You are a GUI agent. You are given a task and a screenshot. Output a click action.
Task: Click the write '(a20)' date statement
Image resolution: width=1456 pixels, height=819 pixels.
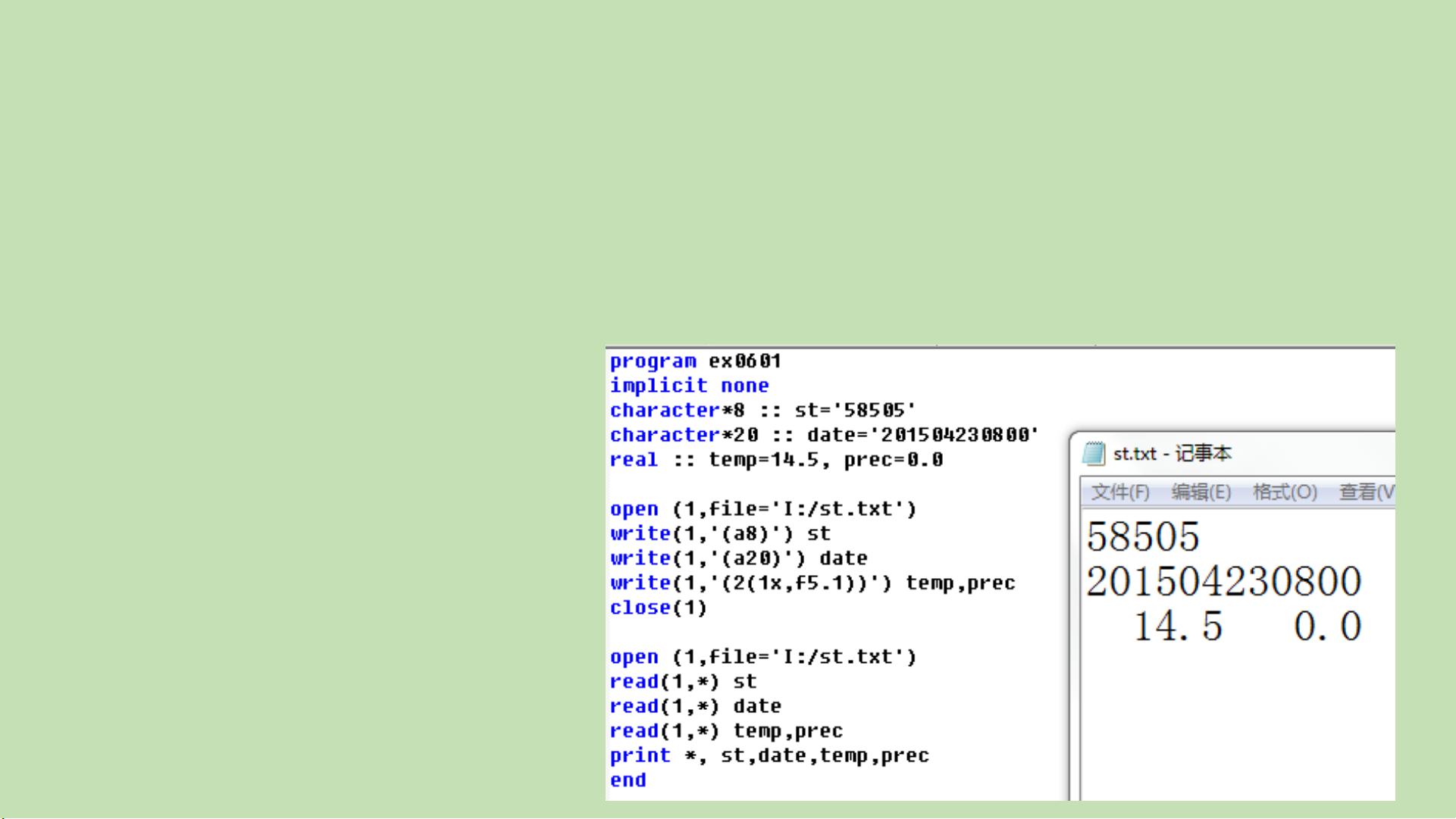738,558
